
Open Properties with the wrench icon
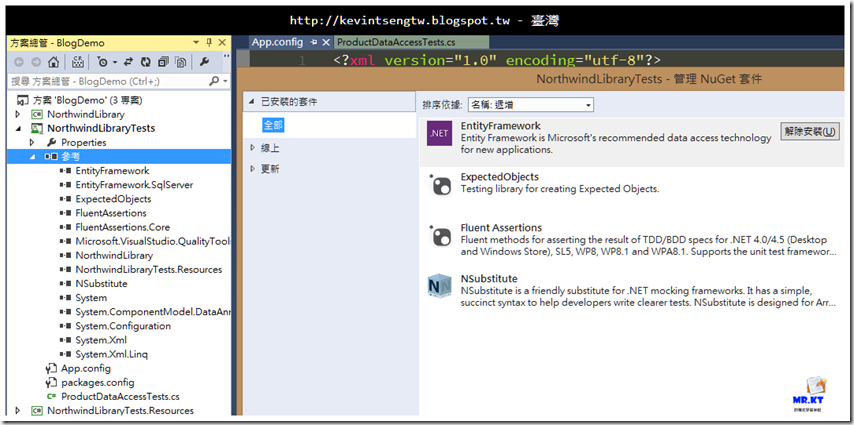(205, 62)
